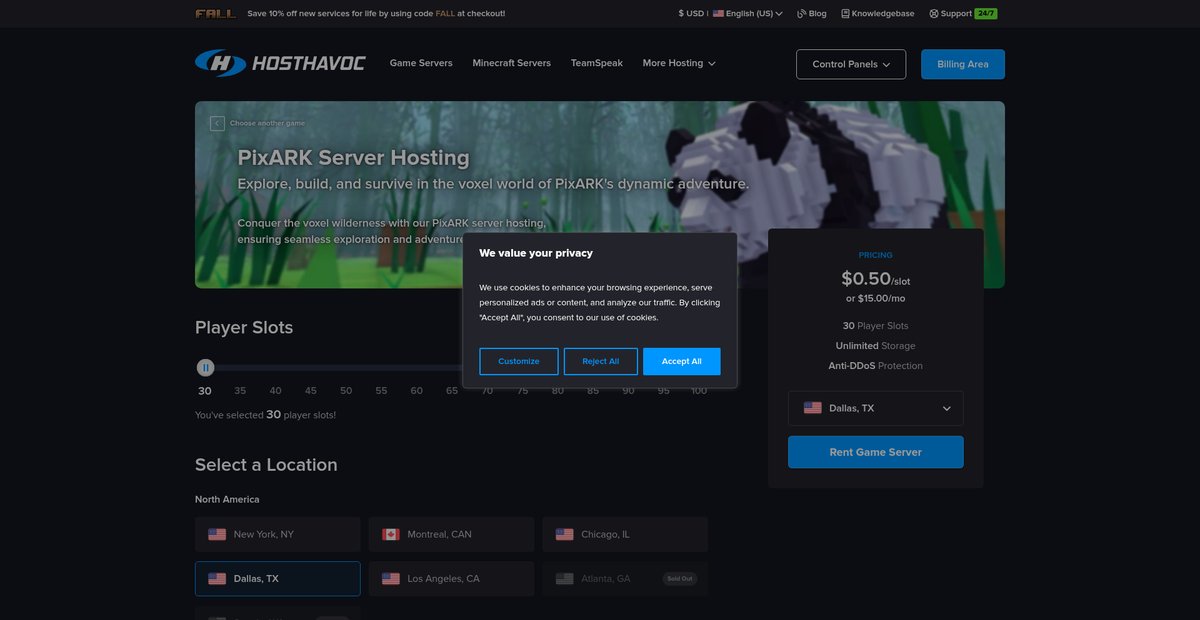This screenshot has height=620, width=1200.
Task: Click the Blog icon in top bar
Action: tap(802, 14)
